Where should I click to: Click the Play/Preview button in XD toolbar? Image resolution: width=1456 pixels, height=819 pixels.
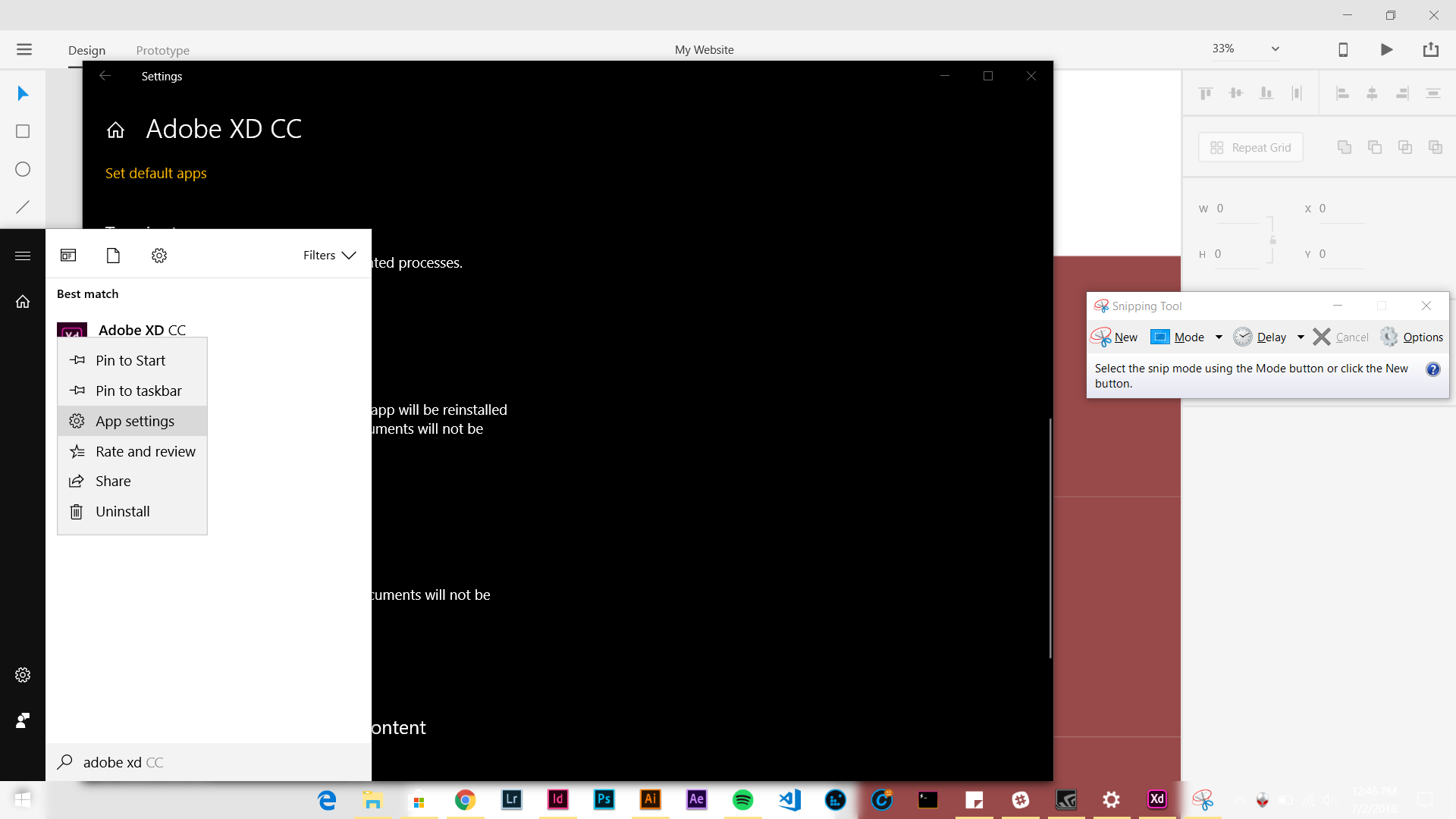coord(1388,49)
